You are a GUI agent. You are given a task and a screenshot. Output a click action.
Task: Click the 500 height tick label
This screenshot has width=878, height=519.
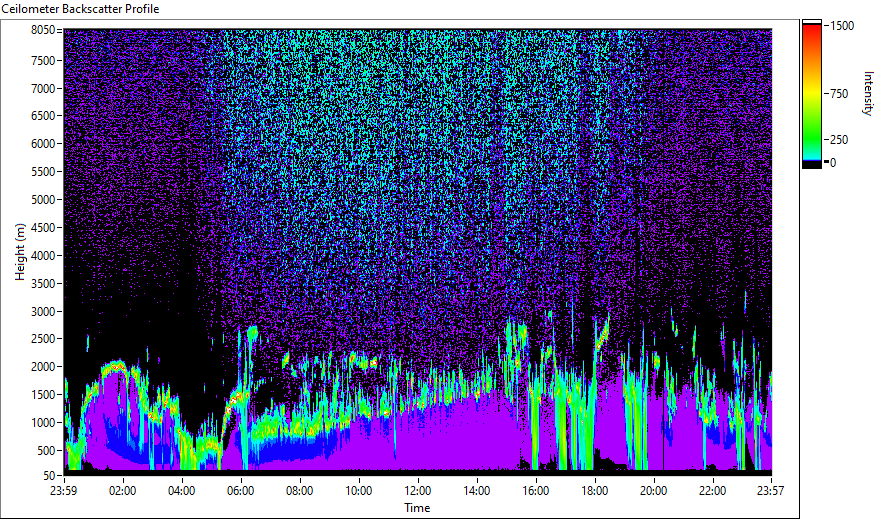46,451
